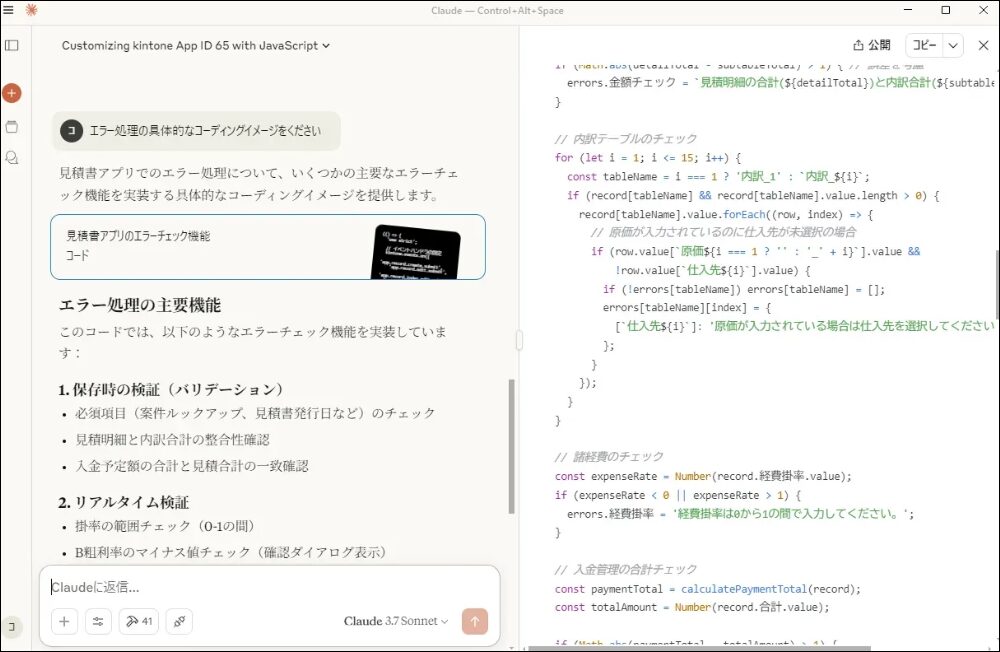The image size is (1000, 652).
Task: Expand the chat title dropdown chevron
Action: click(326, 46)
